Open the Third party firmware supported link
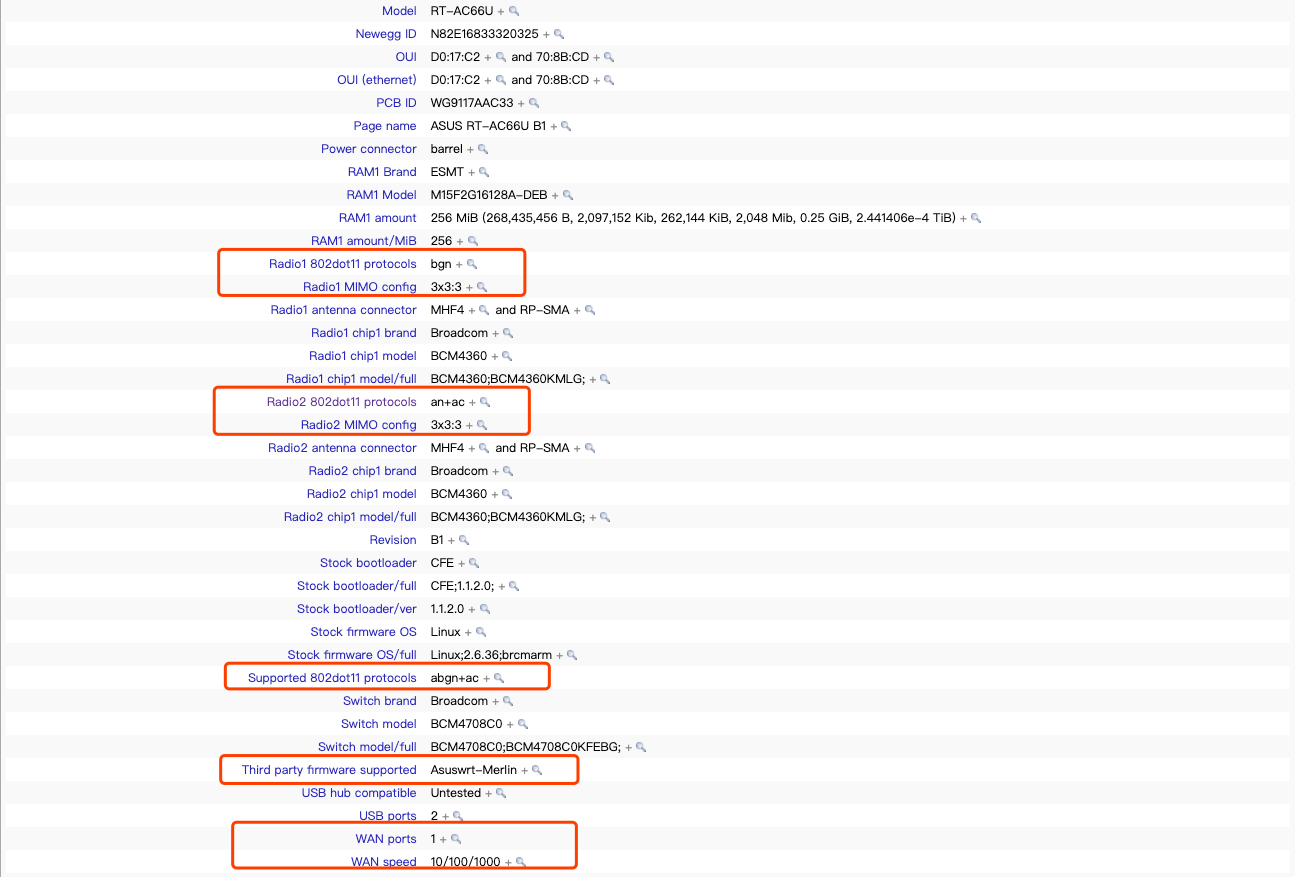This screenshot has width=1295, height=877. tap(329, 770)
